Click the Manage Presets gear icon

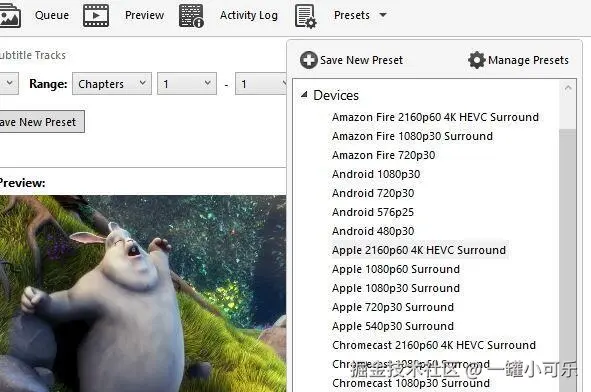(x=477, y=60)
